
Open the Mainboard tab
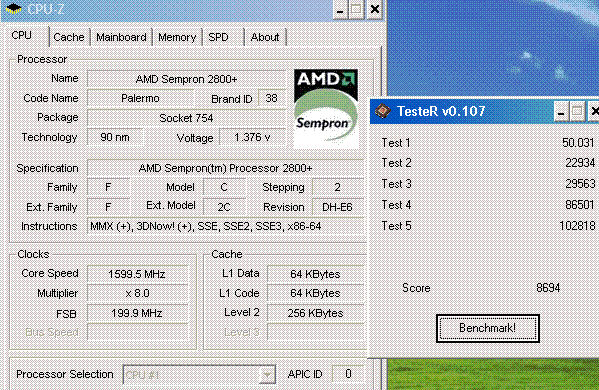121,37
